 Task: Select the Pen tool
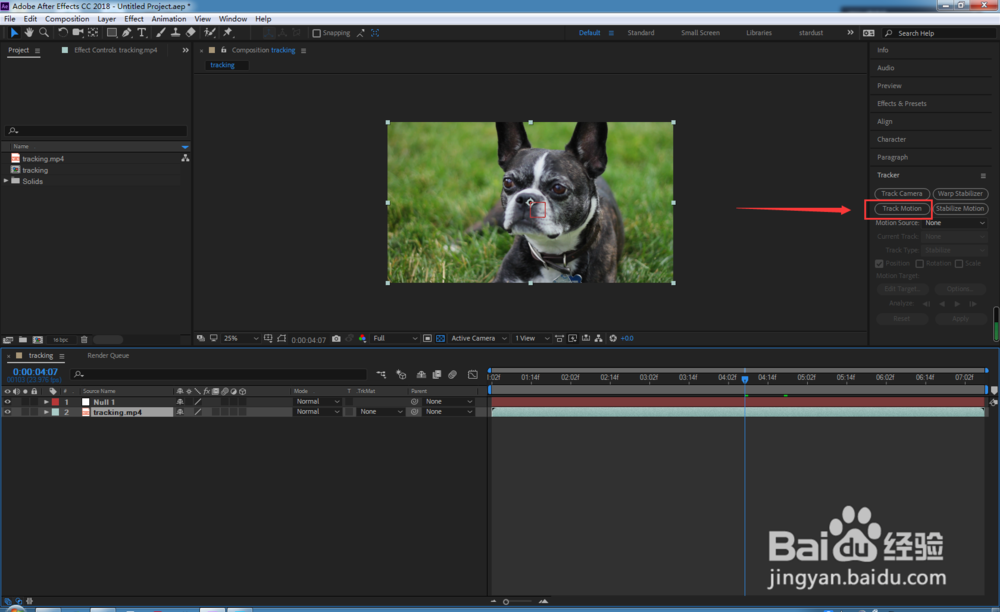[x=127, y=33]
